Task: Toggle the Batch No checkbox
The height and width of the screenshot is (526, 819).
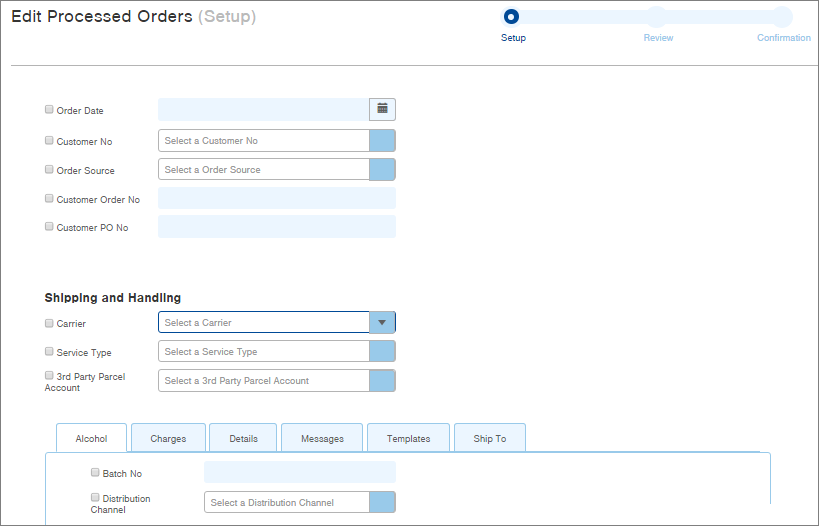Action: pyautogui.click(x=95, y=472)
